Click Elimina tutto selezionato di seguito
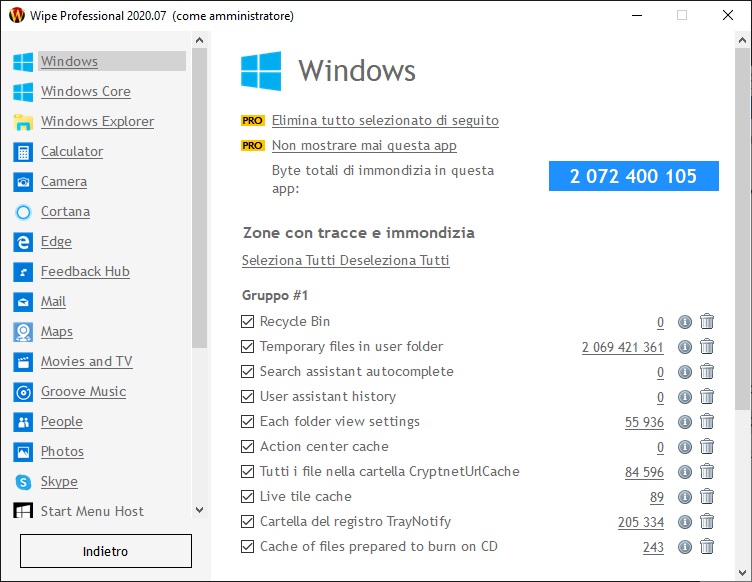 coord(385,120)
